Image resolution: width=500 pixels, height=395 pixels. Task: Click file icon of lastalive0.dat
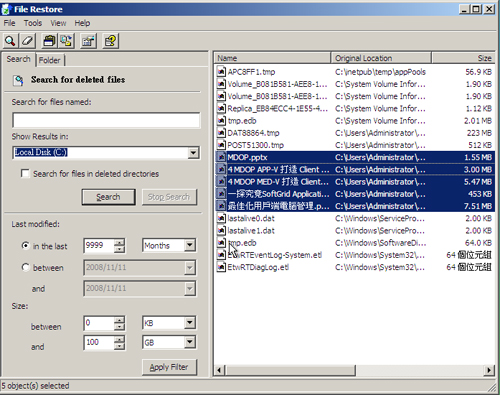221,218
